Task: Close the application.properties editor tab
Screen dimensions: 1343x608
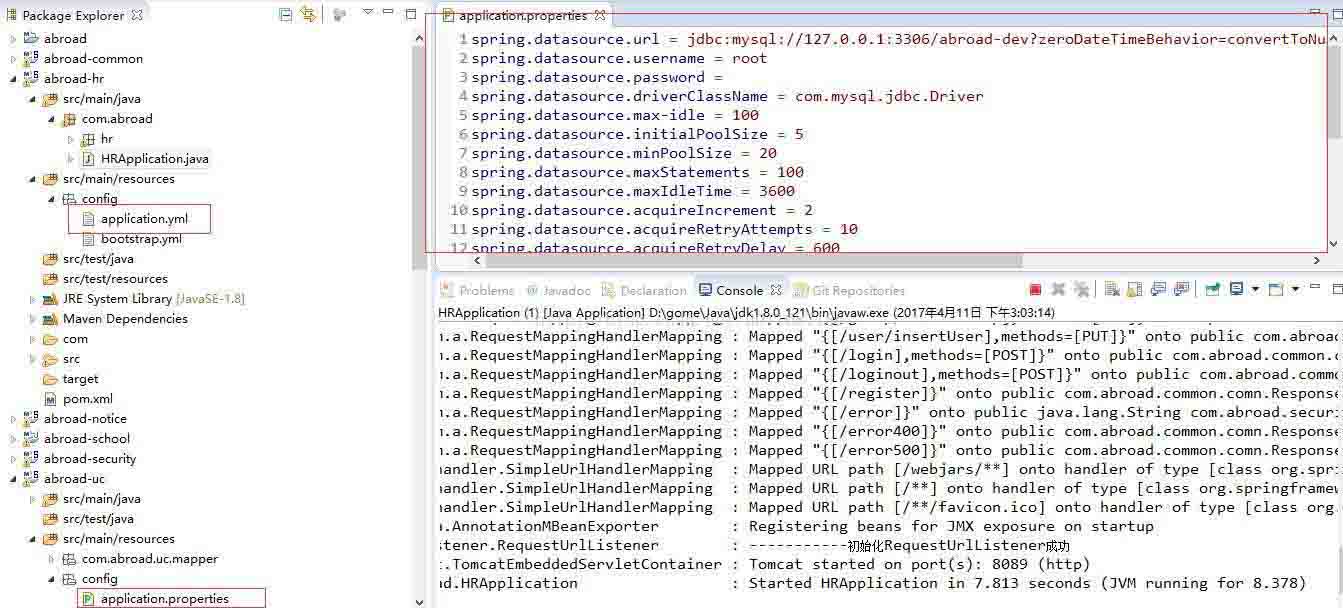Action: pyautogui.click(x=599, y=15)
